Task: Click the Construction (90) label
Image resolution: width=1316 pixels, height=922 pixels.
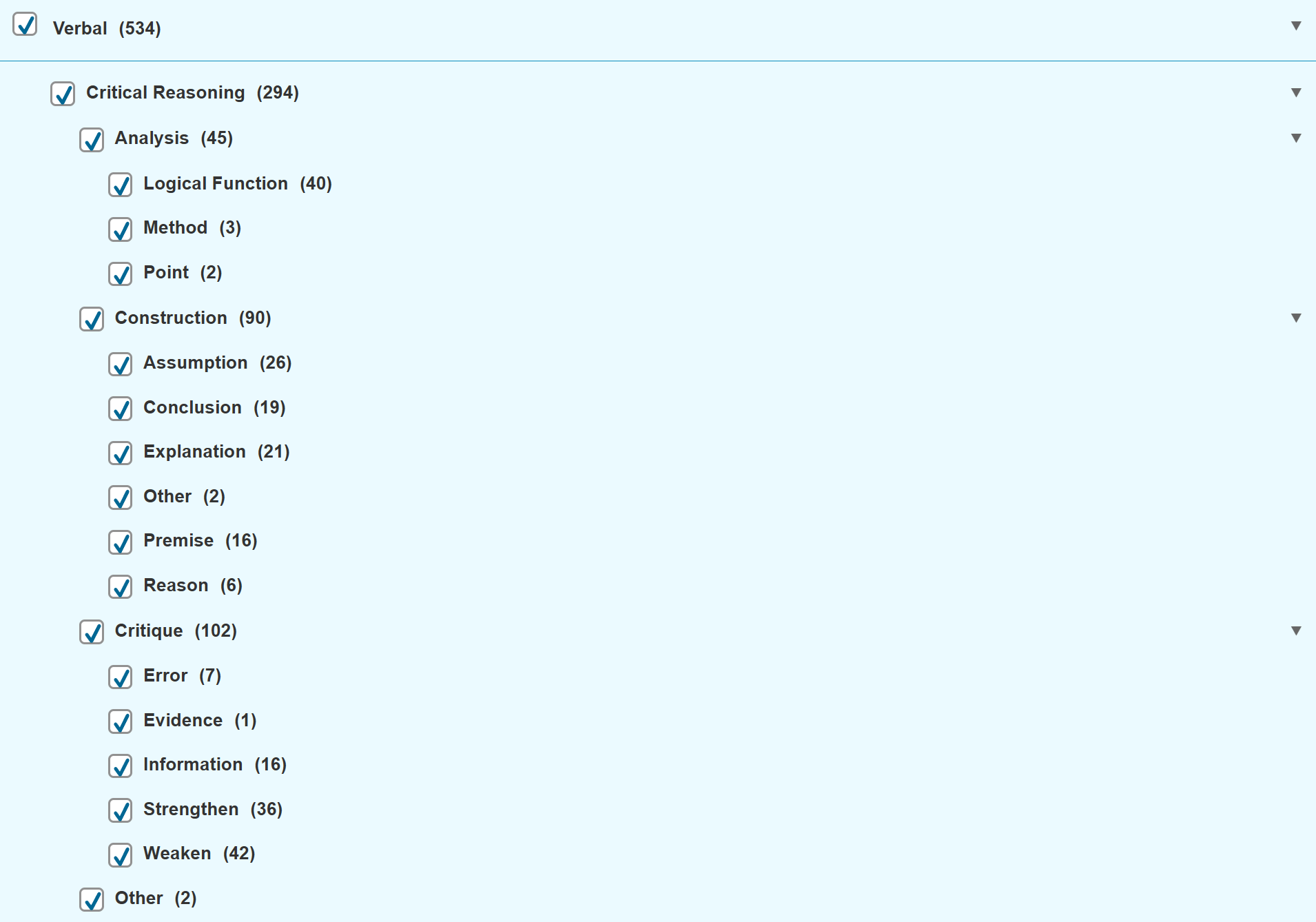Action: coord(193,318)
